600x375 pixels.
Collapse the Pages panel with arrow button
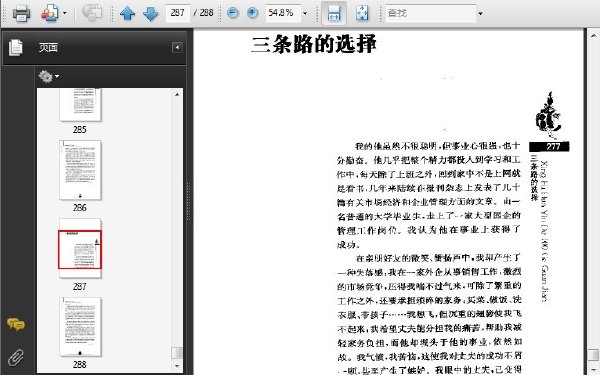pos(177,47)
